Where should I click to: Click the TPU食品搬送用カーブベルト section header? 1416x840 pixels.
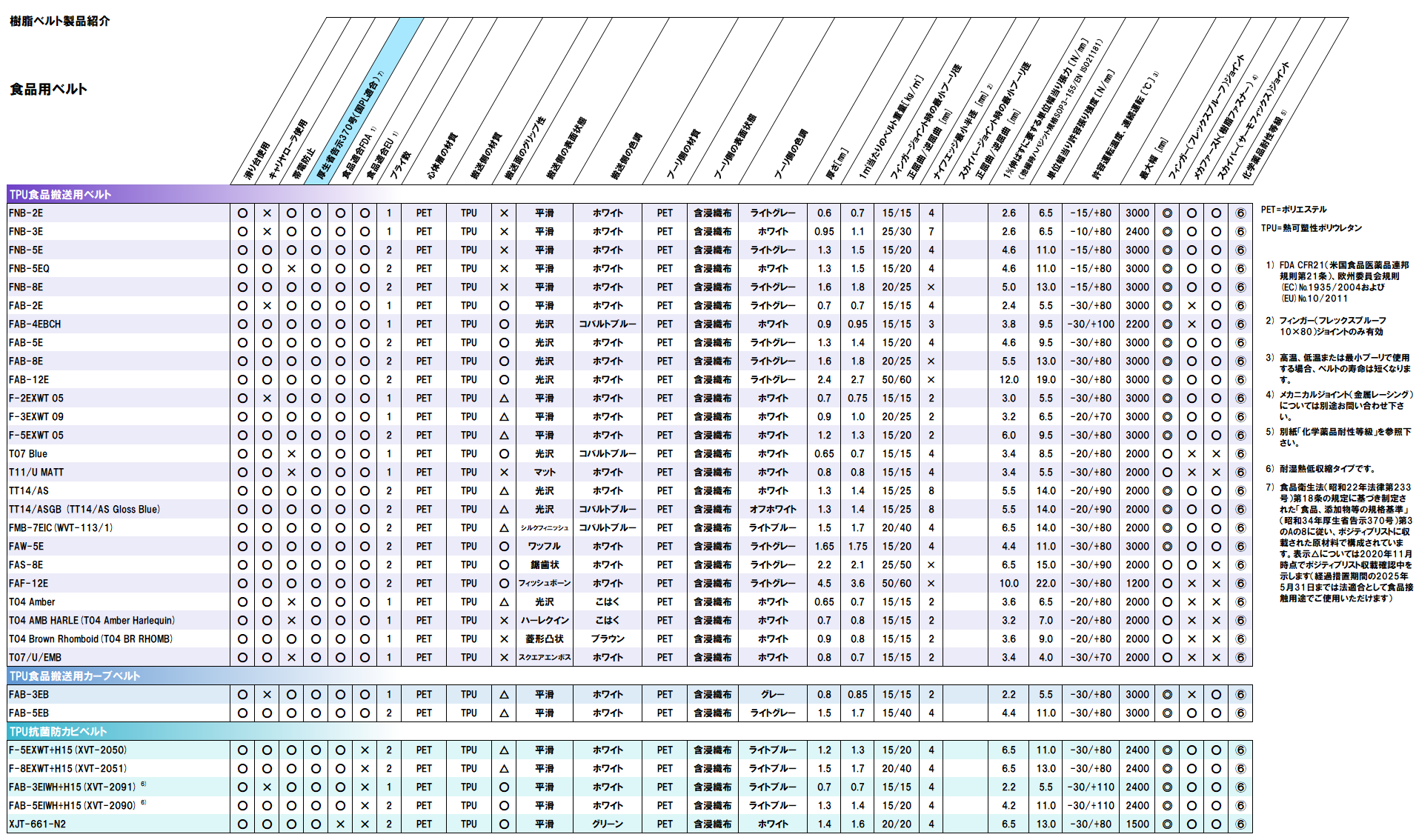click(74, 676)
